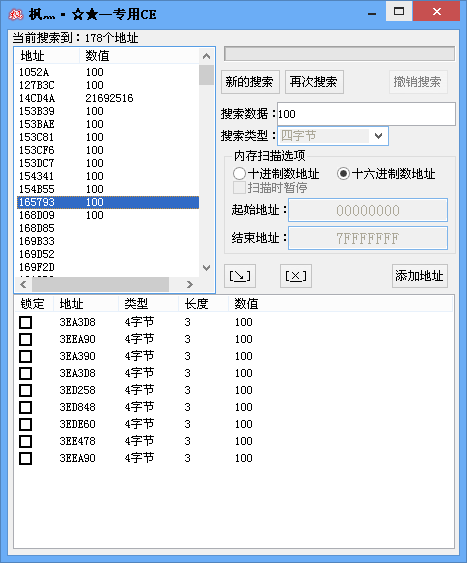Select result address 14CD4A

(x=37, y=98)
